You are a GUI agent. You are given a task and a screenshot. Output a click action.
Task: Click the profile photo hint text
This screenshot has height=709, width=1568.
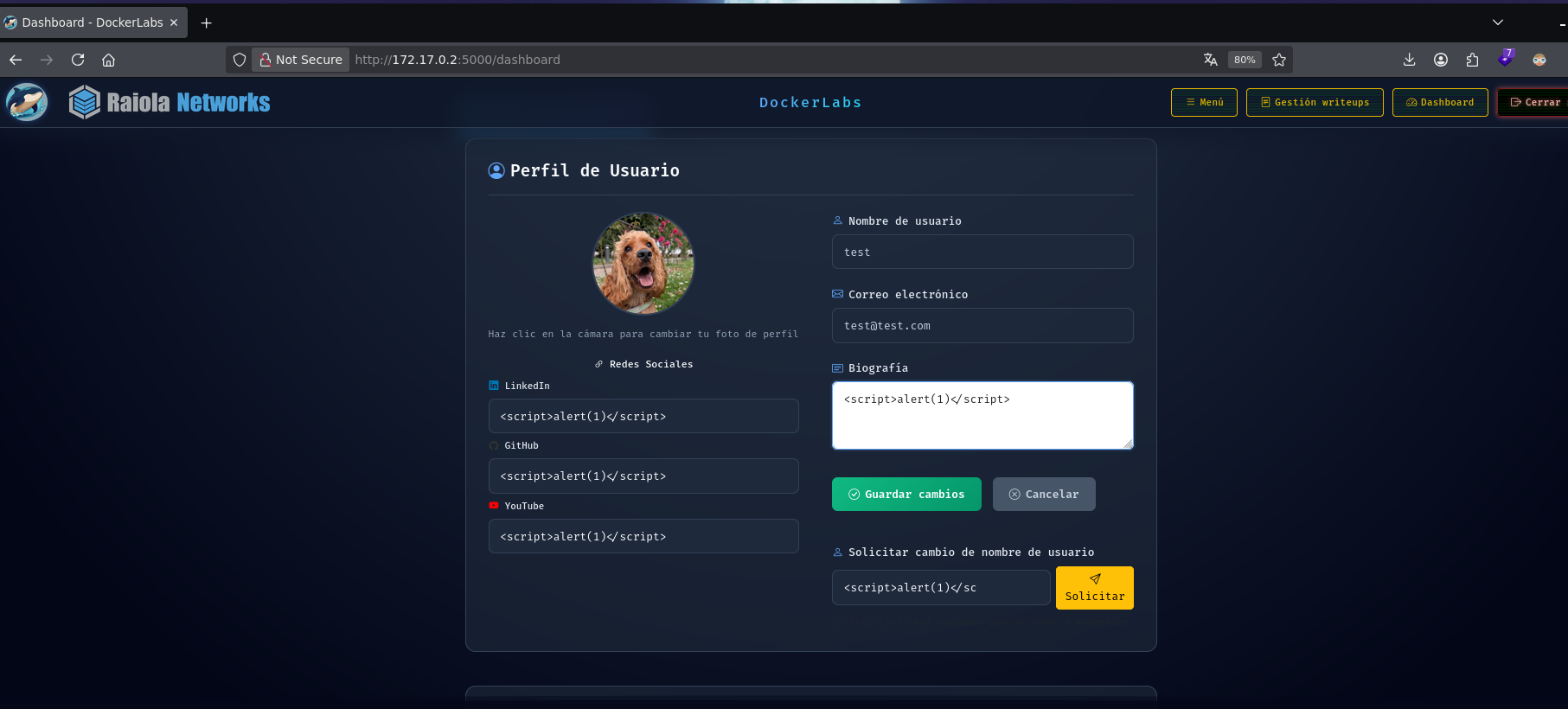643,334
